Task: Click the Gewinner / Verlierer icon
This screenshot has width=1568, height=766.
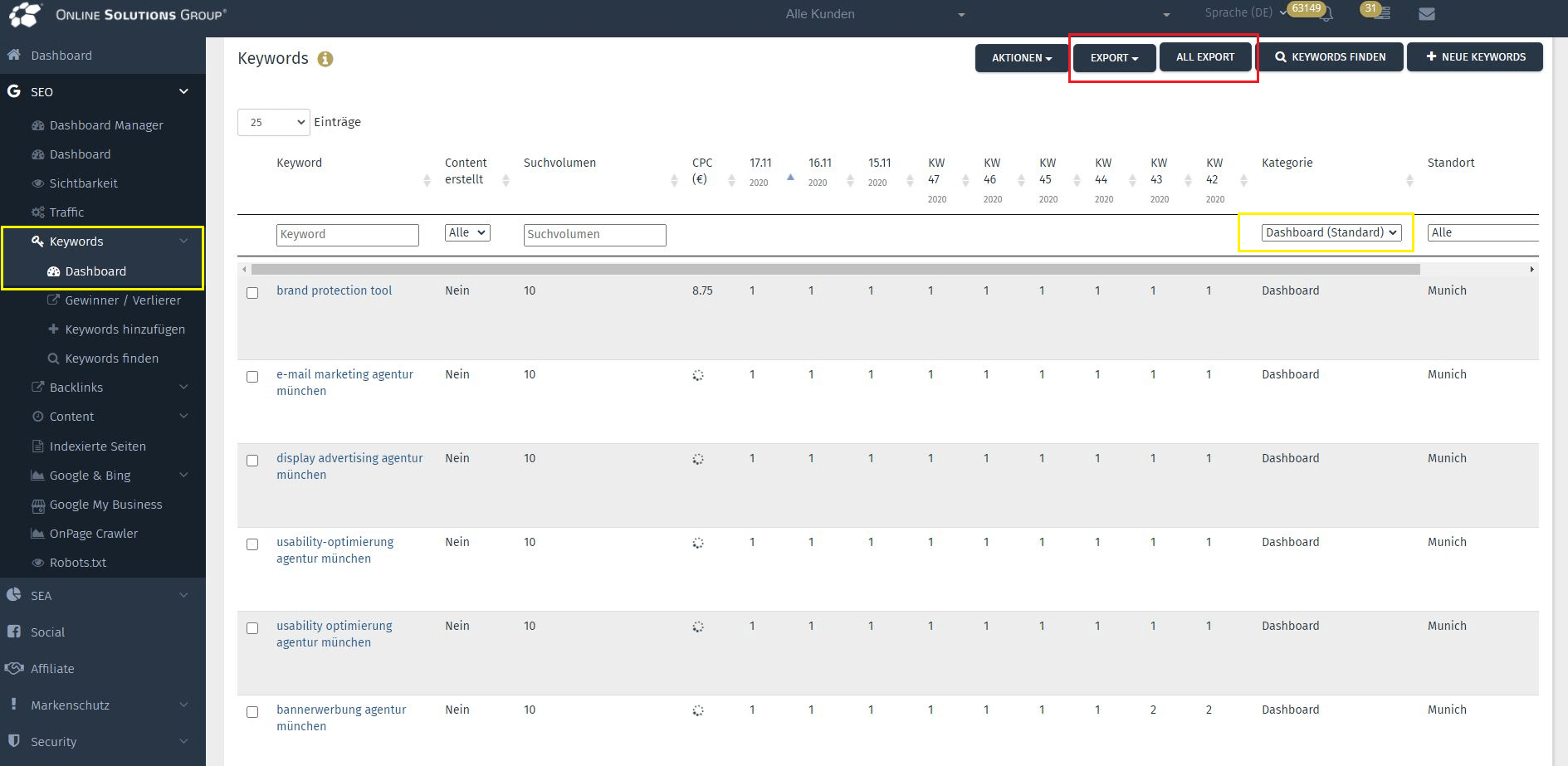Action: pos(53,300)
